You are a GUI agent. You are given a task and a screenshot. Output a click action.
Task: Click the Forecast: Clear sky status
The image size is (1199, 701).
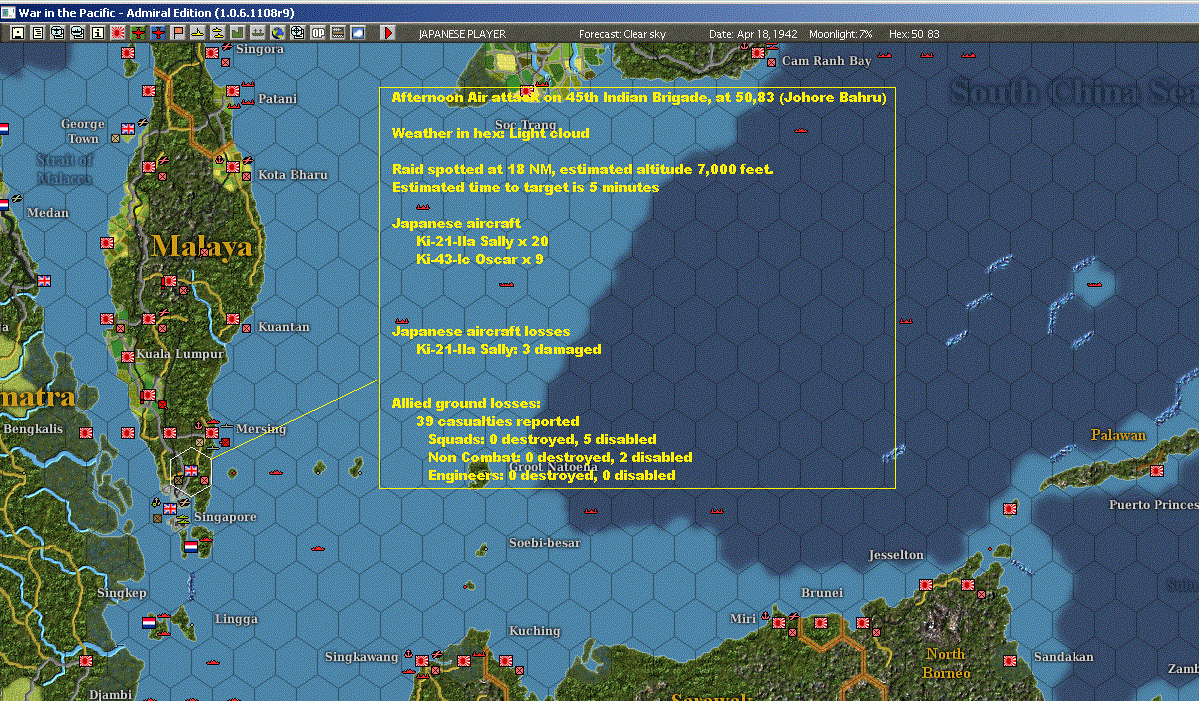click(622, 34)
